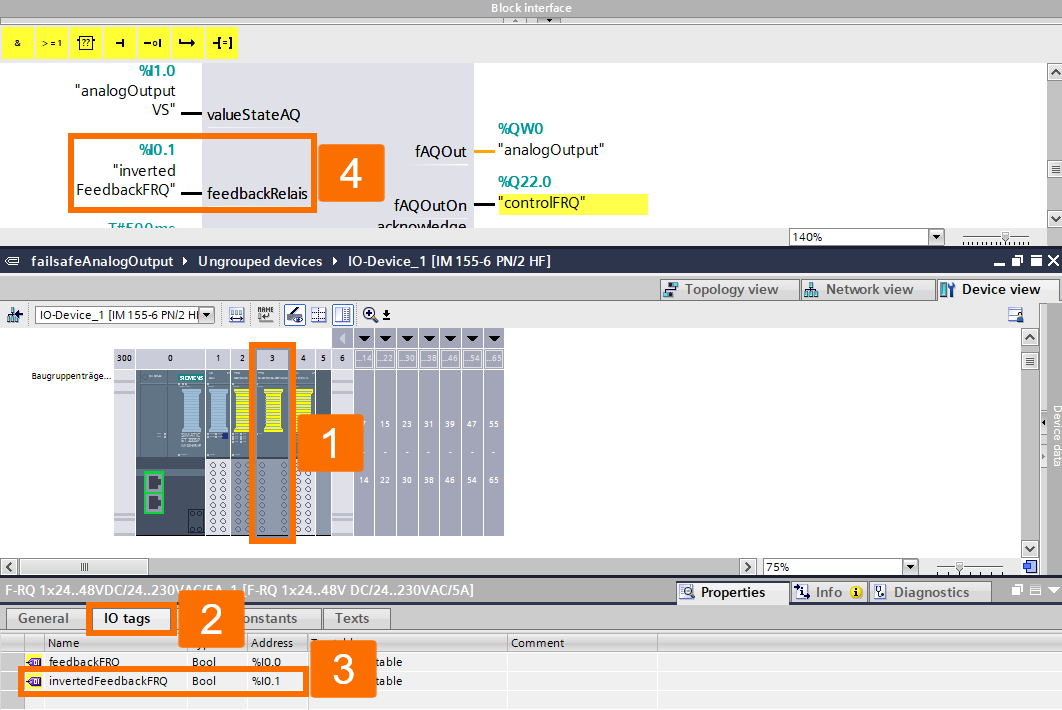Open the branch instruction icon
Viewport: 1062px width, 710px height.
[x=187, y=43]
